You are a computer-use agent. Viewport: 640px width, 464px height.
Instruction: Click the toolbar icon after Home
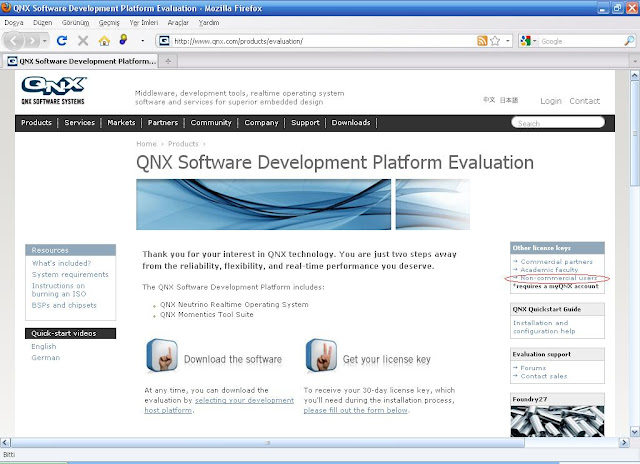click(x=123, y=40)
